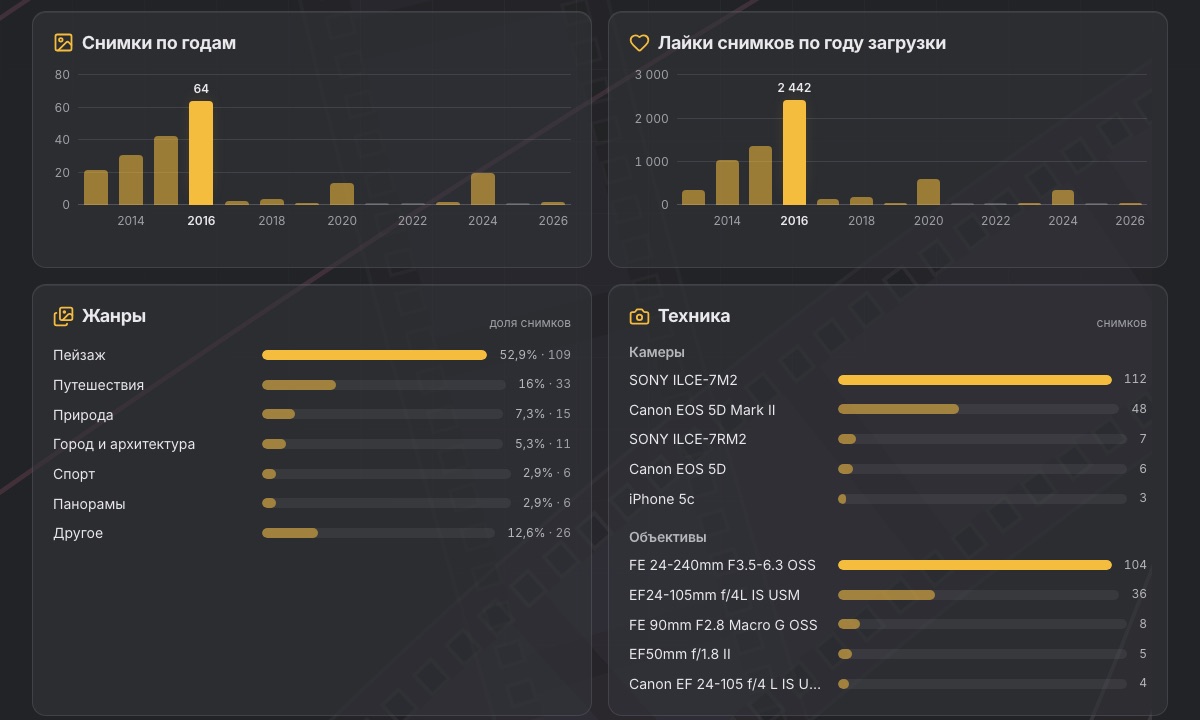This screenshot has width=1200, height=720.
Task: Select the "Путешествия" genre label
Action: 98,385
